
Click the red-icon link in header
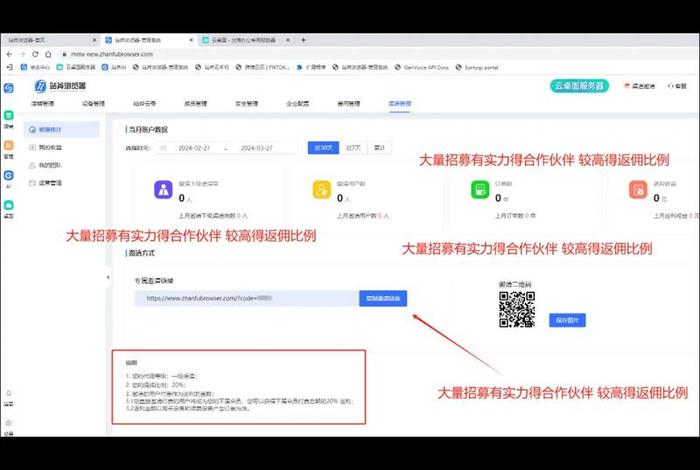point(639,86)
